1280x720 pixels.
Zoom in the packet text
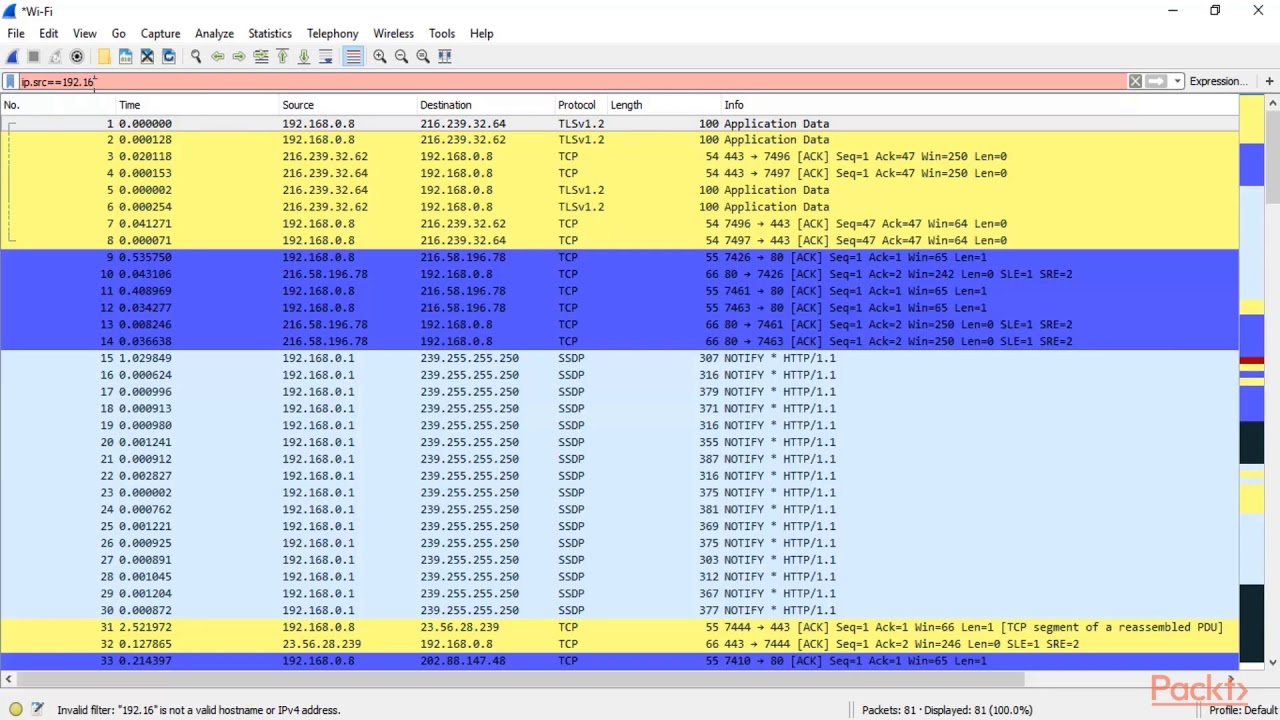380,57
